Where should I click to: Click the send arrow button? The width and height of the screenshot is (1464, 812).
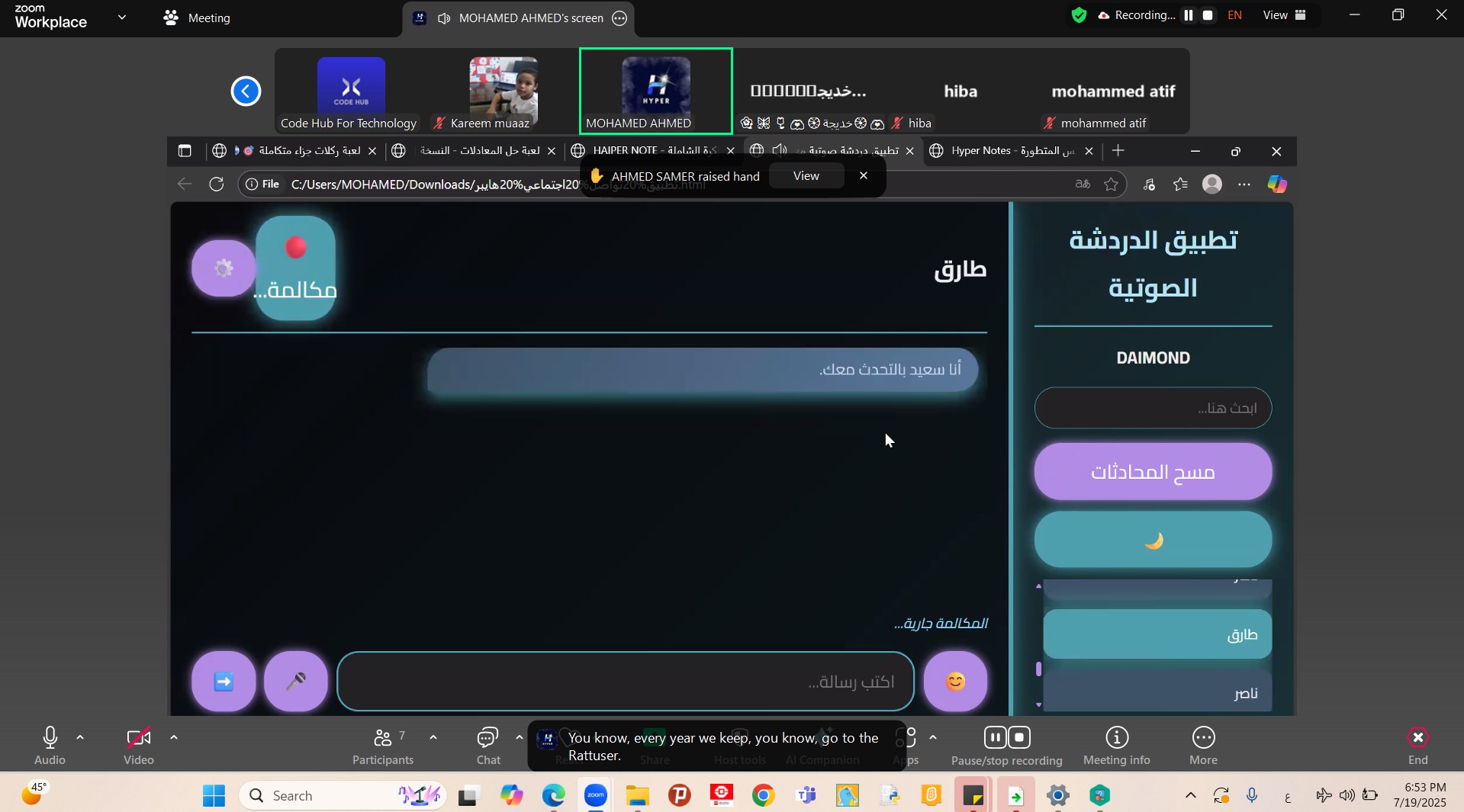click(x=224, y=681)
